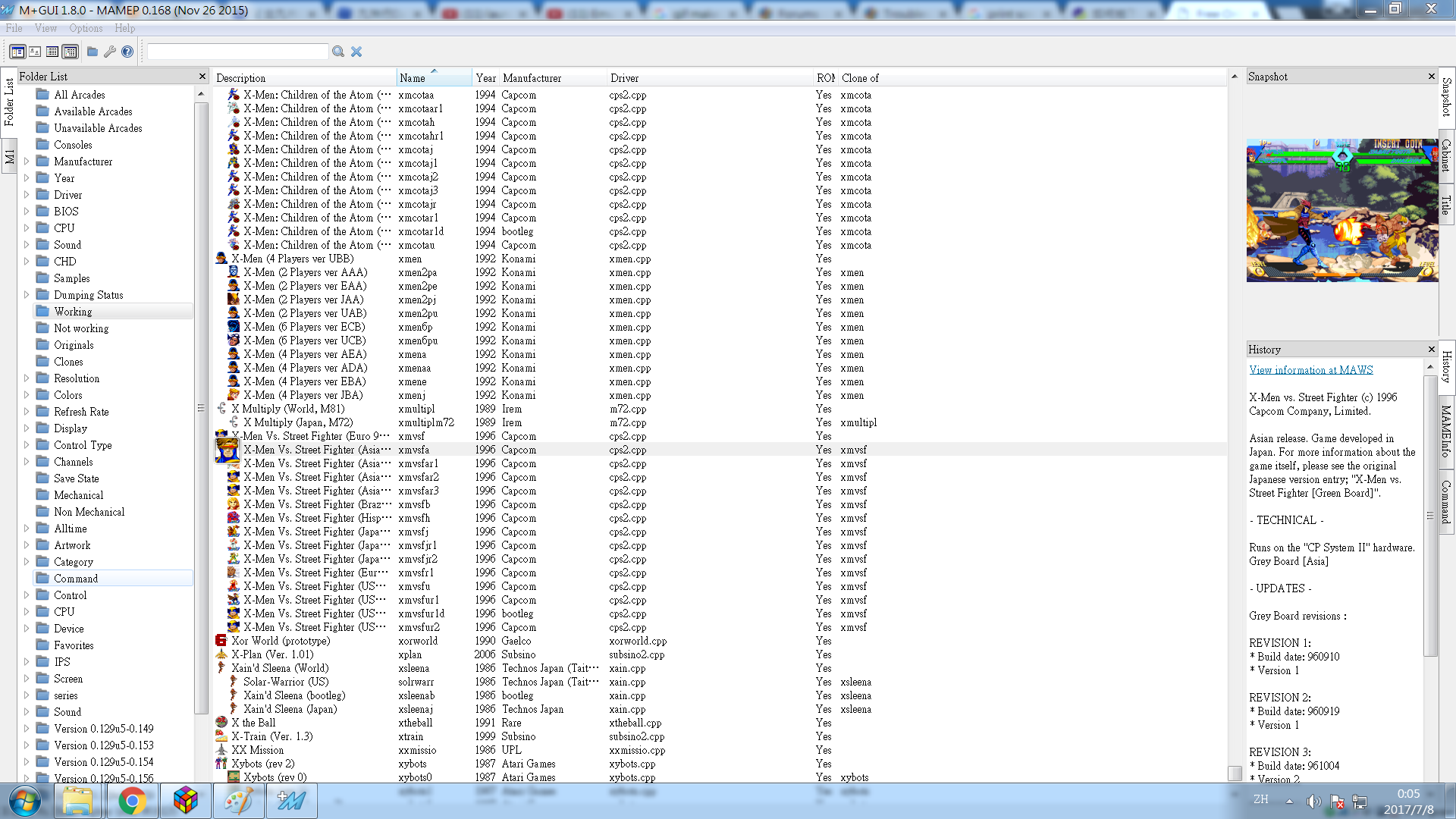The image size is (1456, 819).
Task: Select the Favorites folder
Action: pos(74,645)
